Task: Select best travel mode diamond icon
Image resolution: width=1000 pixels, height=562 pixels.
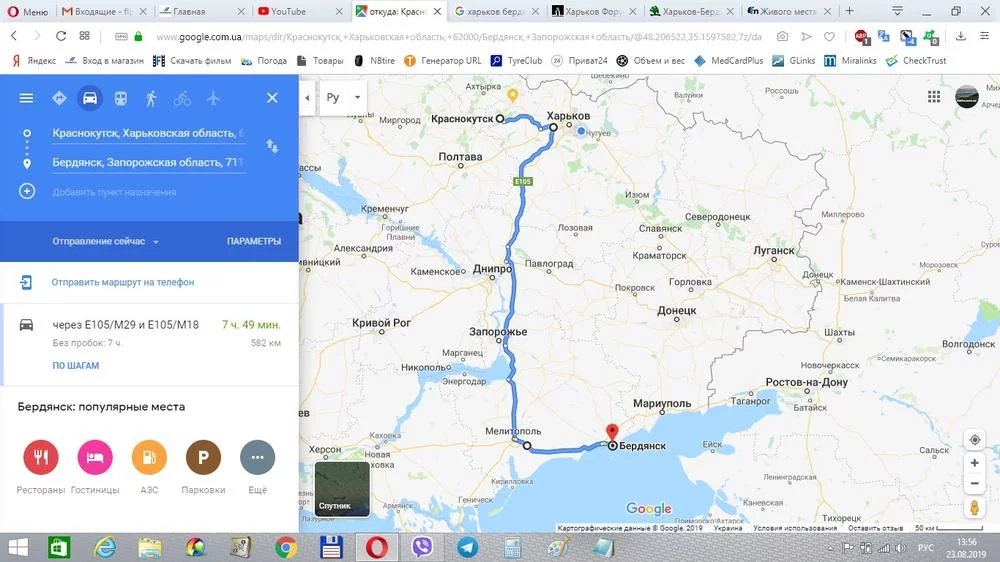Action: (59, 98)
